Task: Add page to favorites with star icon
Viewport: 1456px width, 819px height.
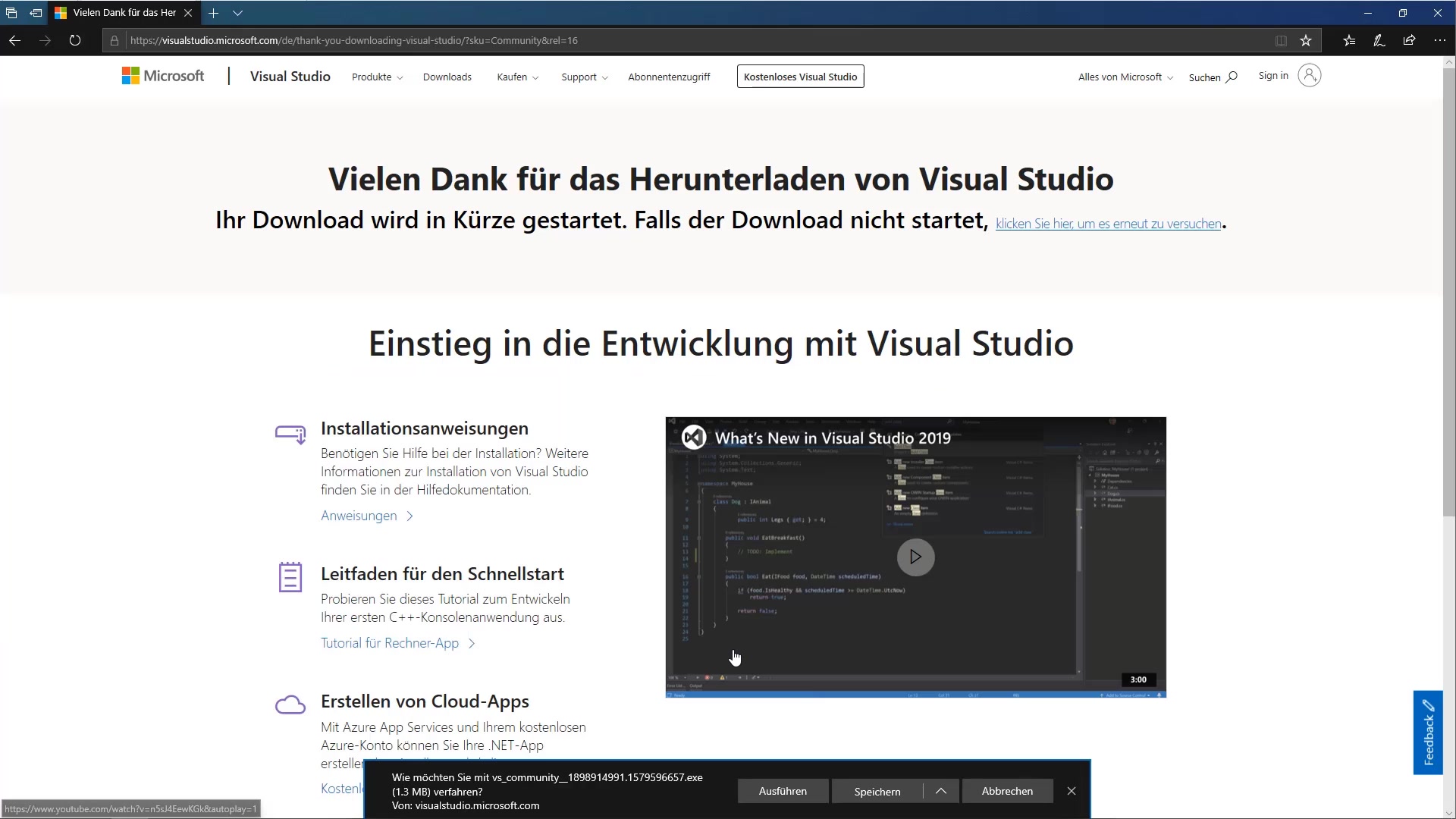Action: click(x=1306, y=41)
